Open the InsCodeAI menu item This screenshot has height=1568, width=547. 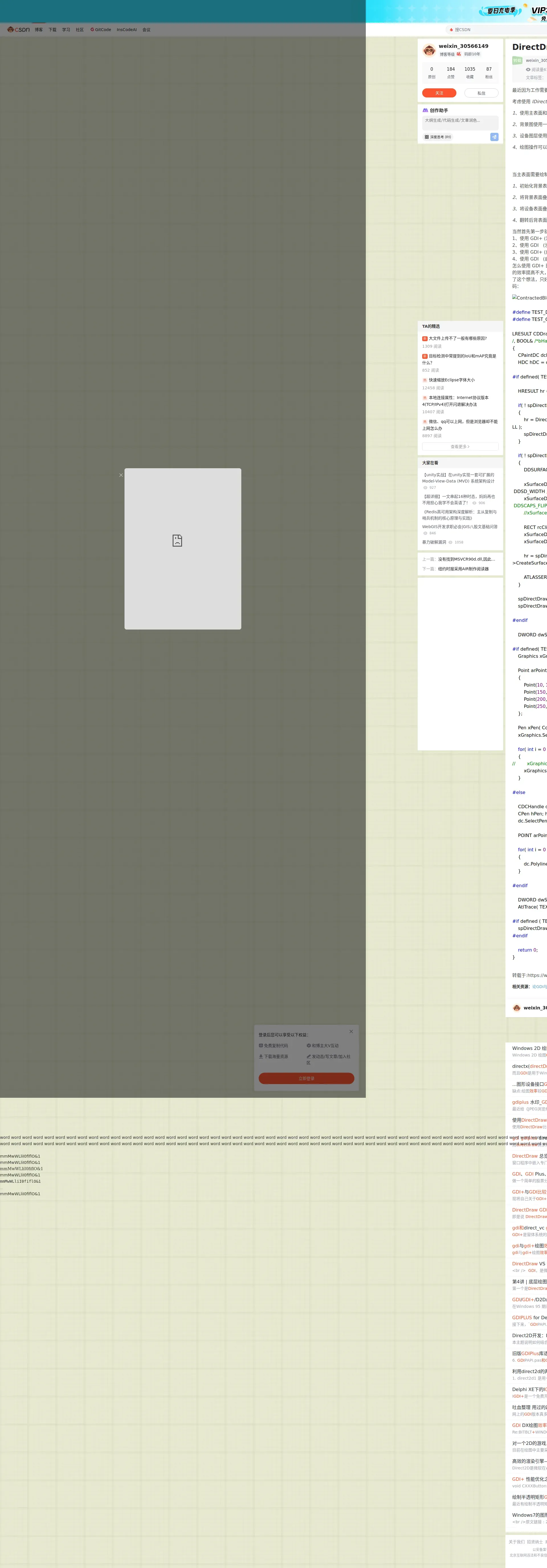coord(126,29)
